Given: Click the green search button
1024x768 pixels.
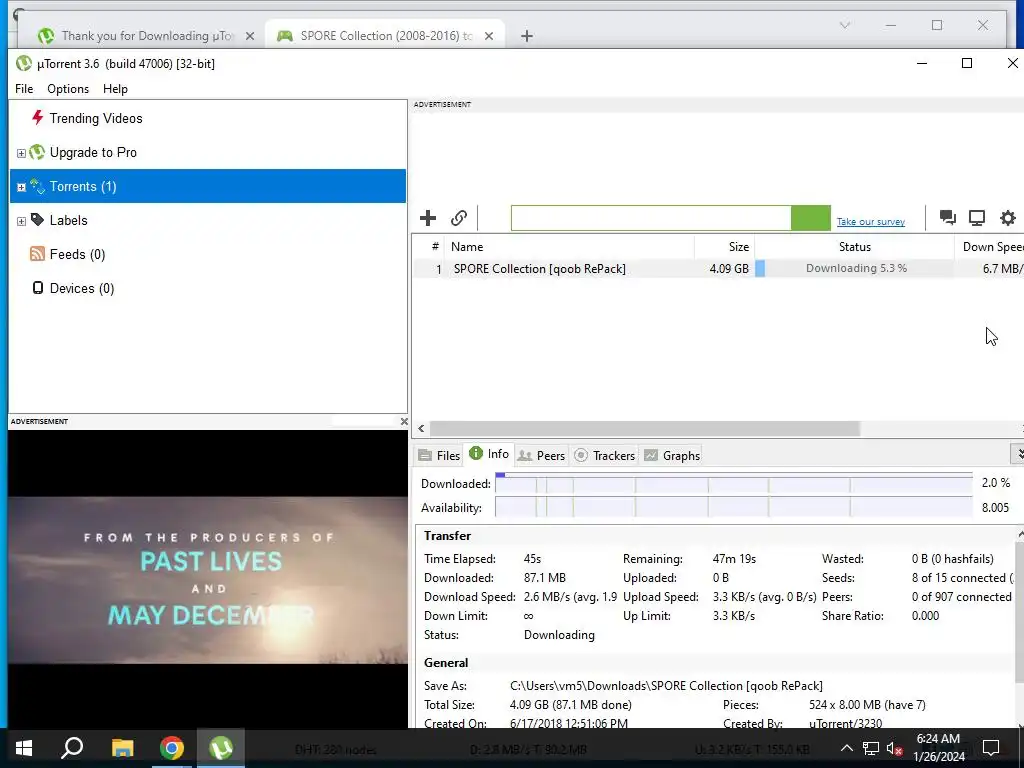Looking at the screenshot, I should coord(810,218).
